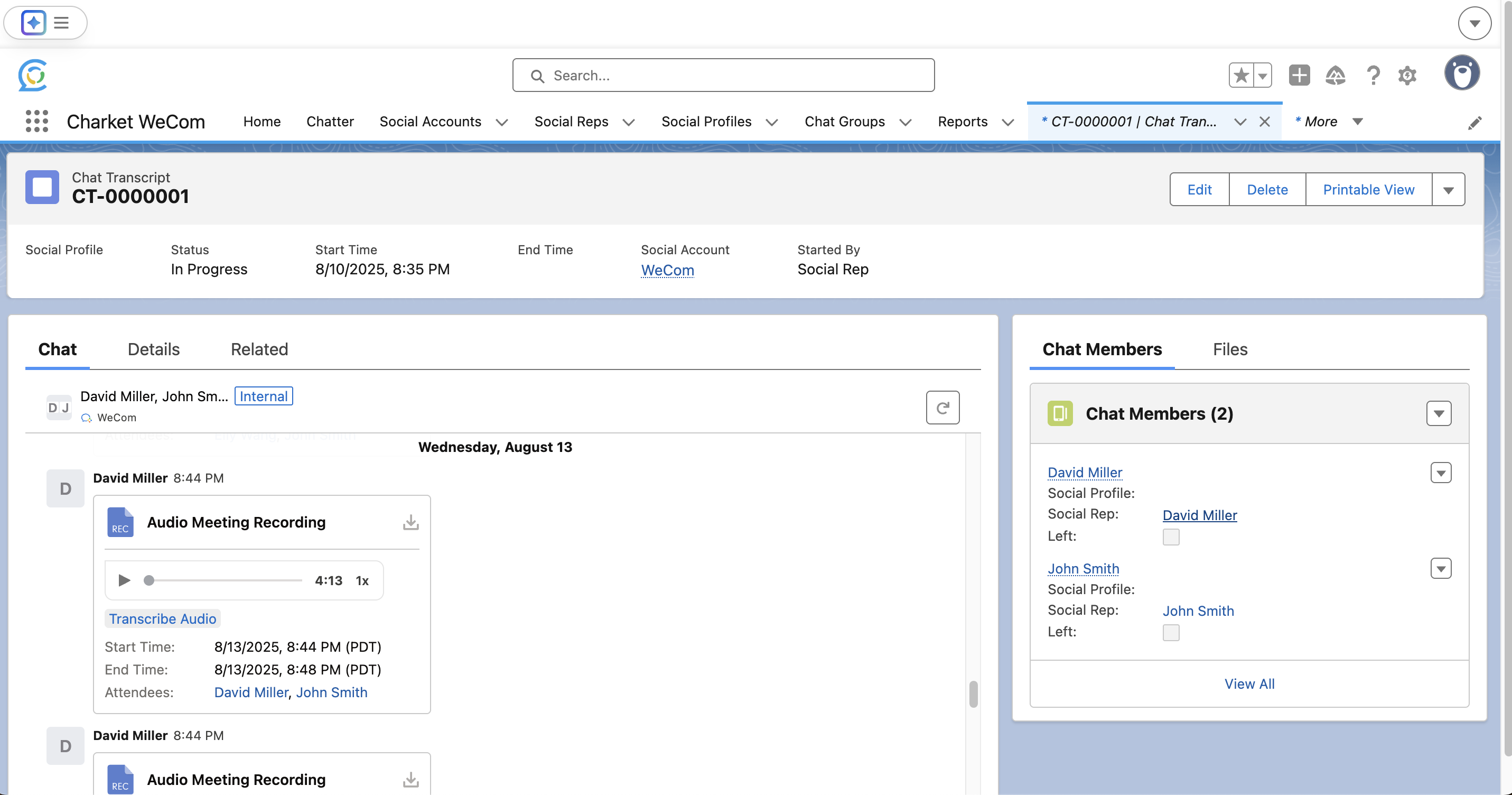Screen dimensions: 1512x795
Task: Click the Help question mark icon
Action: click(1373, 75)
